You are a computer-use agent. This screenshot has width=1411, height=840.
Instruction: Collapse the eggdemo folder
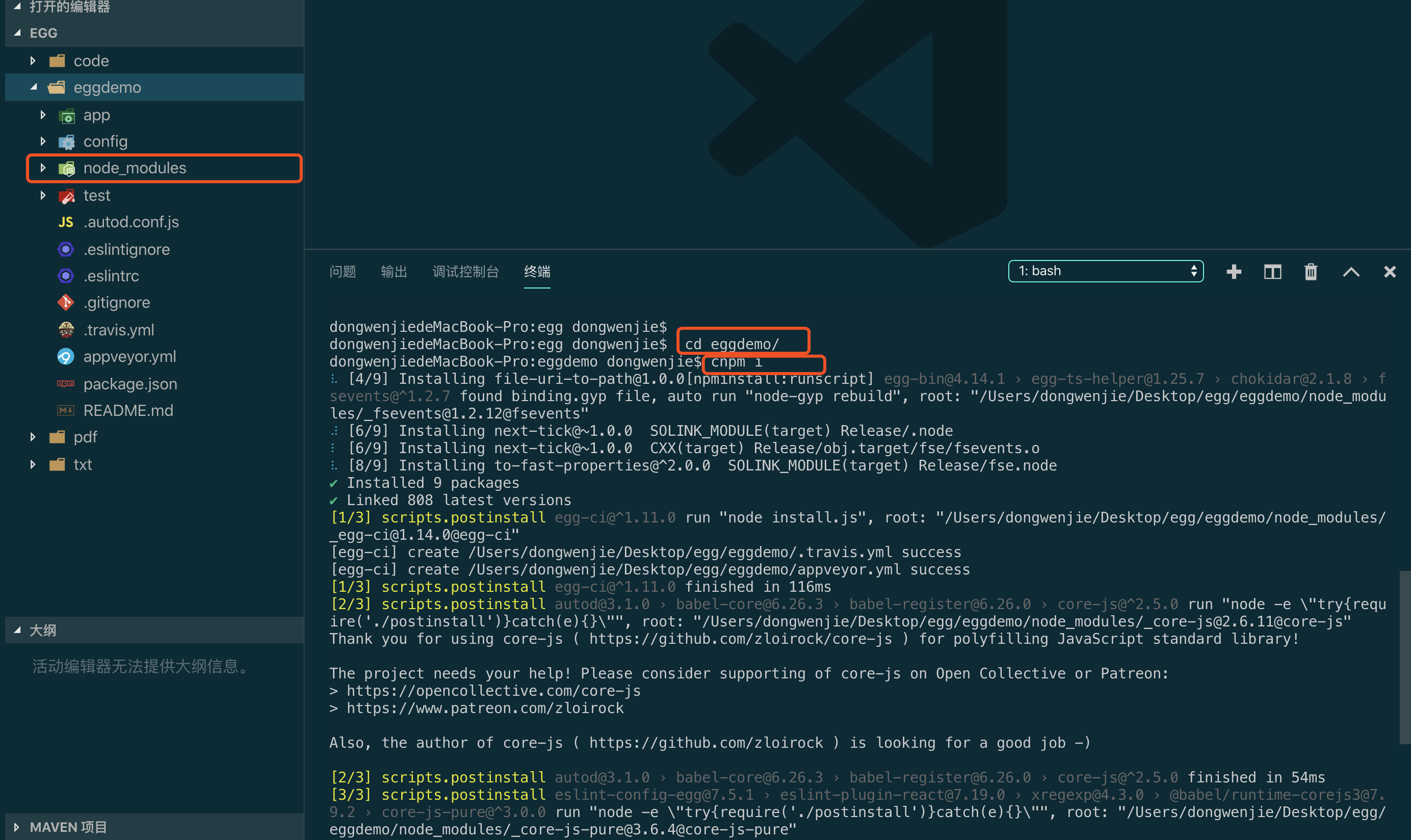[x=107, y=87]
